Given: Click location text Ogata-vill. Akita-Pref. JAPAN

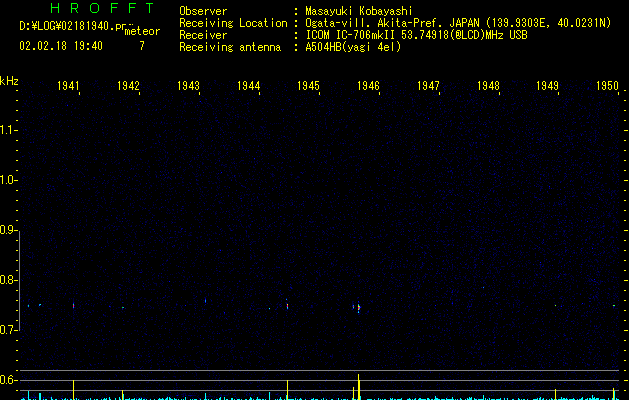Looking at the screenshot, I should click(x=392, y=23).
